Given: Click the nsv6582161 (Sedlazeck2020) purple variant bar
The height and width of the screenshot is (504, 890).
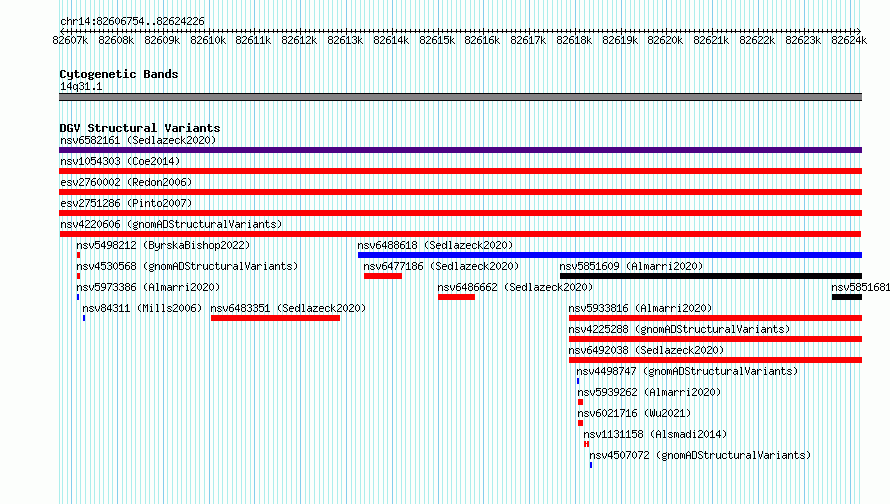Looking at the screenshot, I should click(x=460, y=150).
